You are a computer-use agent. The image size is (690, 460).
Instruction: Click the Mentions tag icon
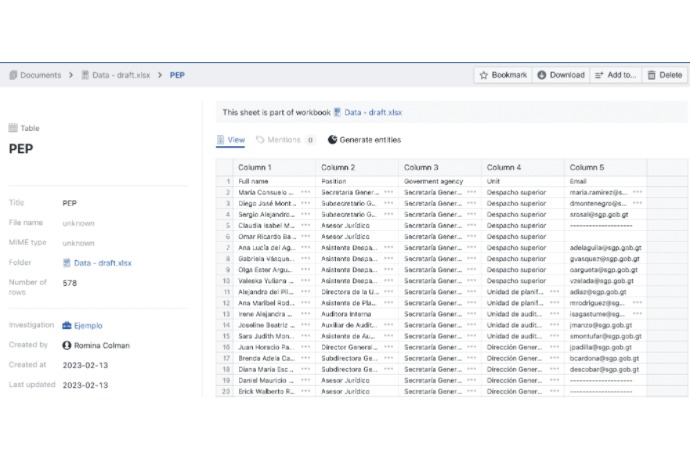click(260, 140)
